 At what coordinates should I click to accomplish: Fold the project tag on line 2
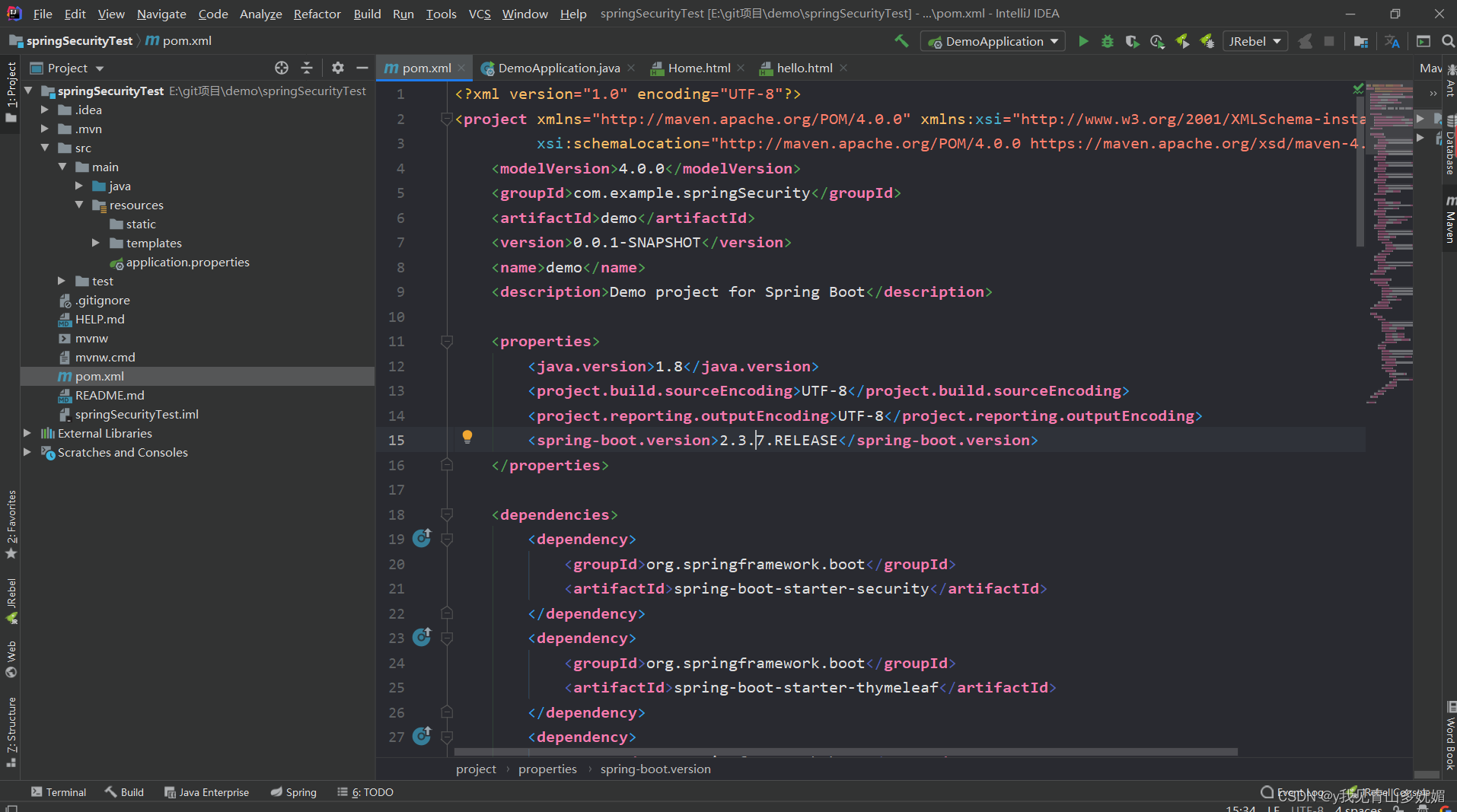point(447,119)
